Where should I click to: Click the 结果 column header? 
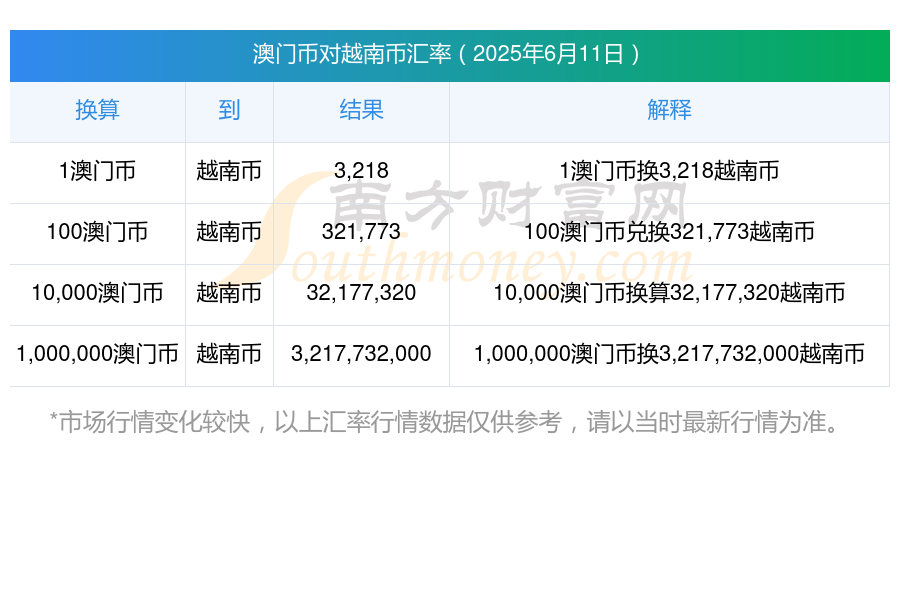(361, 110)
